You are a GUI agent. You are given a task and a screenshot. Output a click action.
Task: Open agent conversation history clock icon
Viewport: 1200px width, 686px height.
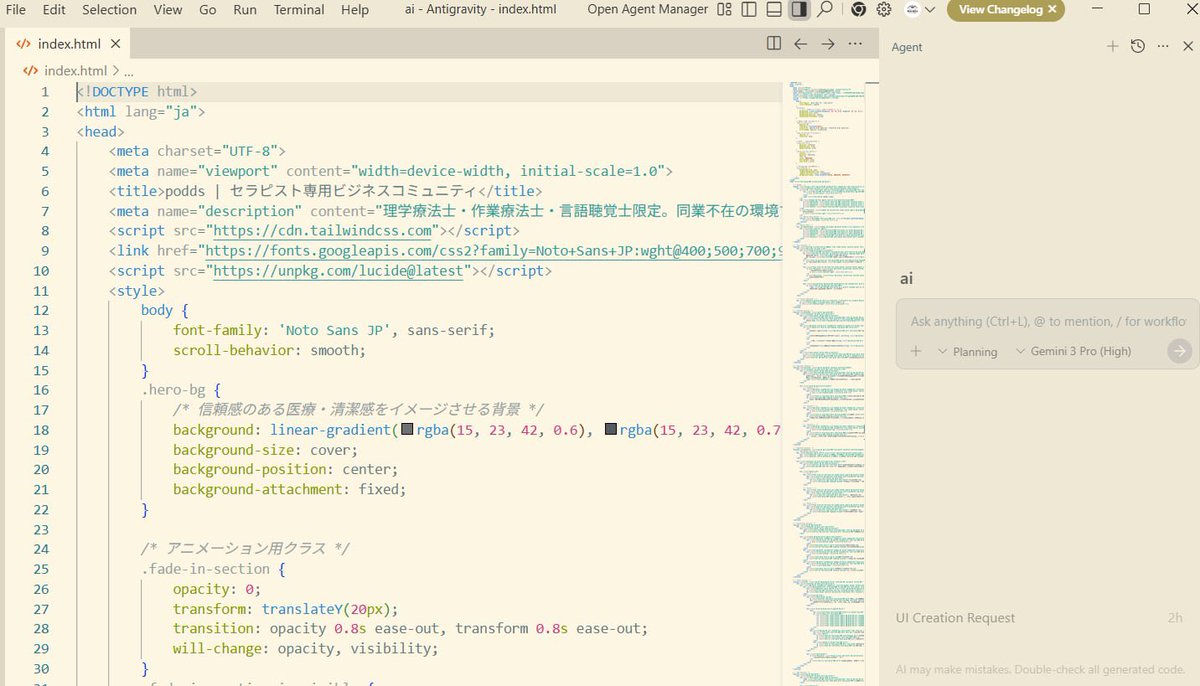pyautogui.click(x=1137, y=46)
